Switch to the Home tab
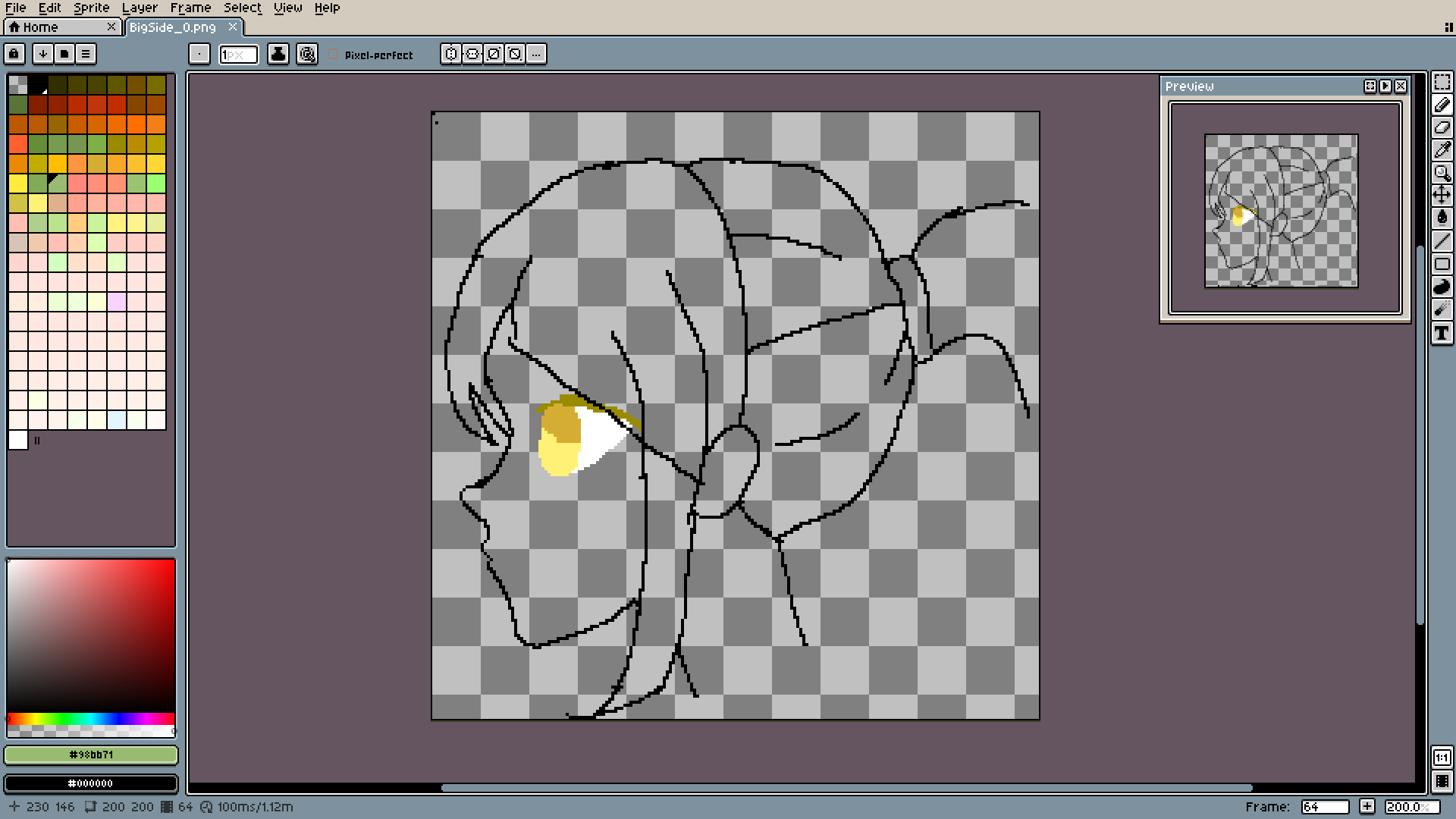Image resolution: width=1456 pixels, height=819 pixels. tap(39, 27)
